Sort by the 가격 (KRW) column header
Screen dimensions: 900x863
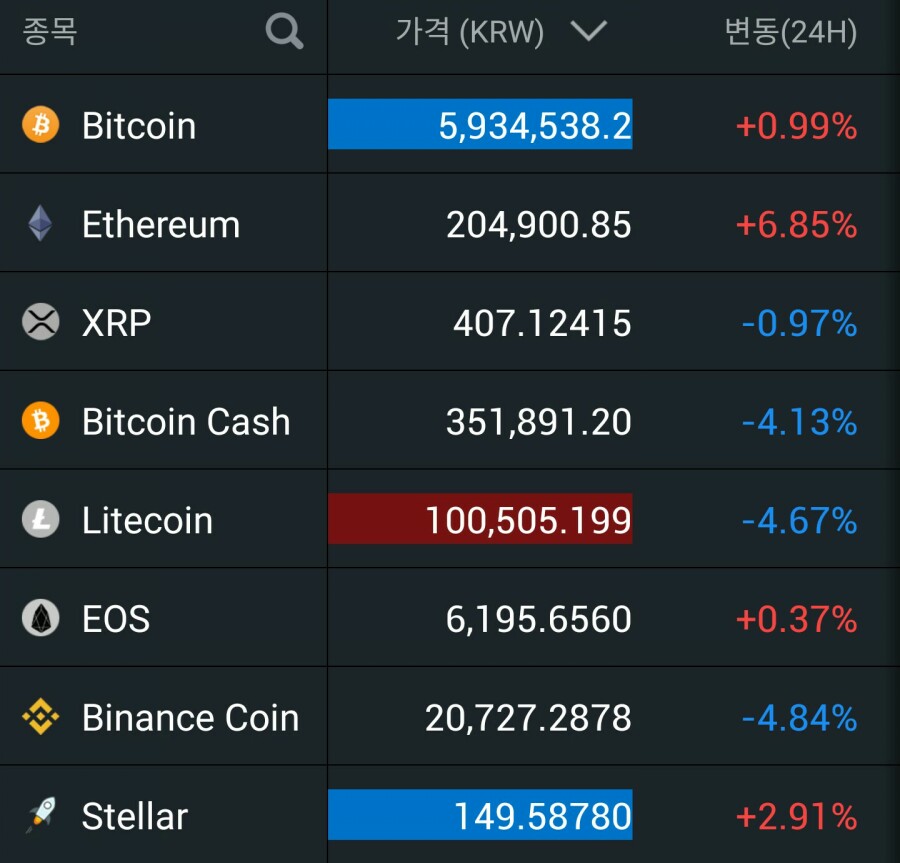(470, 32)
